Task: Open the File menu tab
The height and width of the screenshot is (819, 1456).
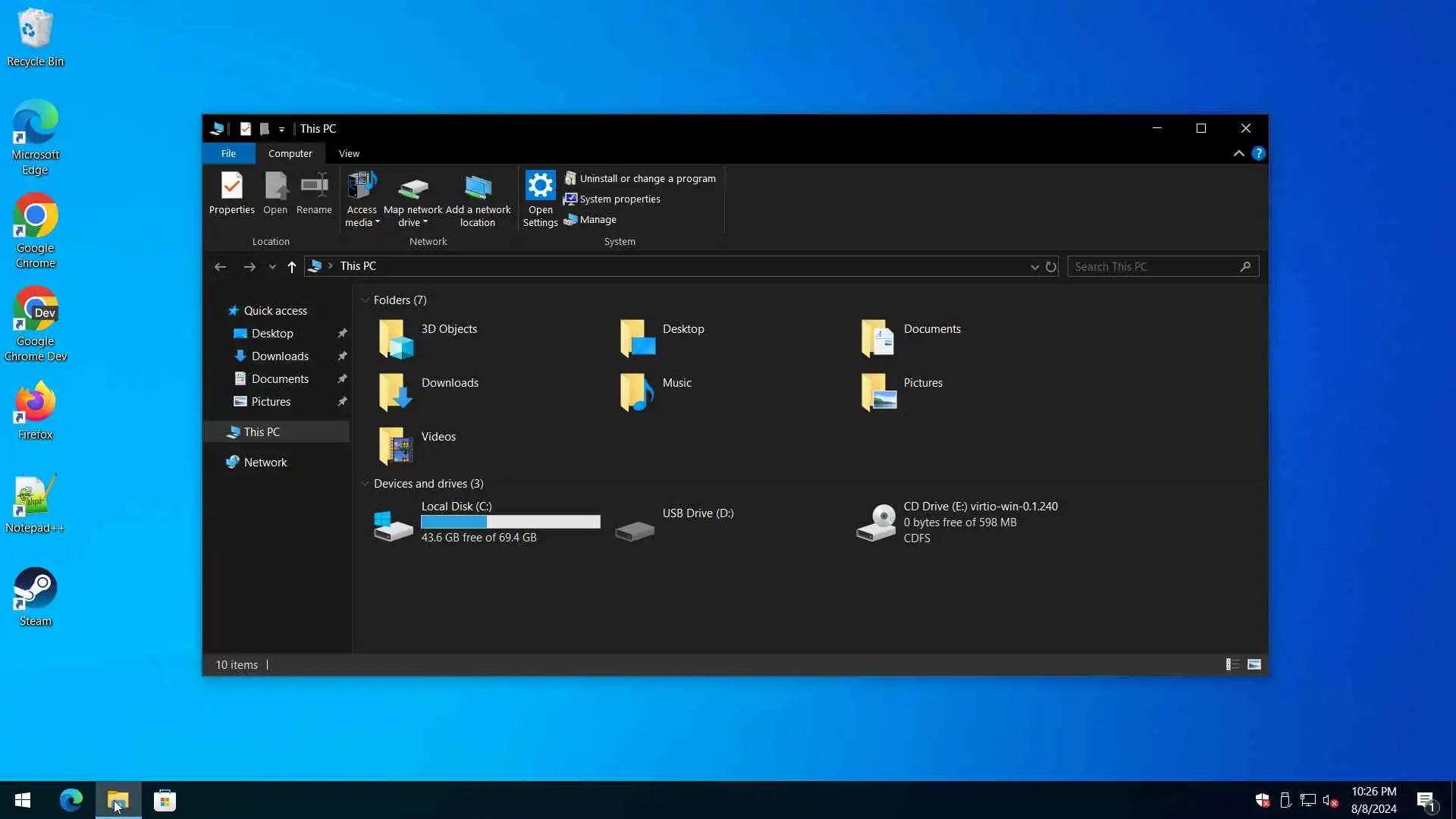Action: (228, 154)
